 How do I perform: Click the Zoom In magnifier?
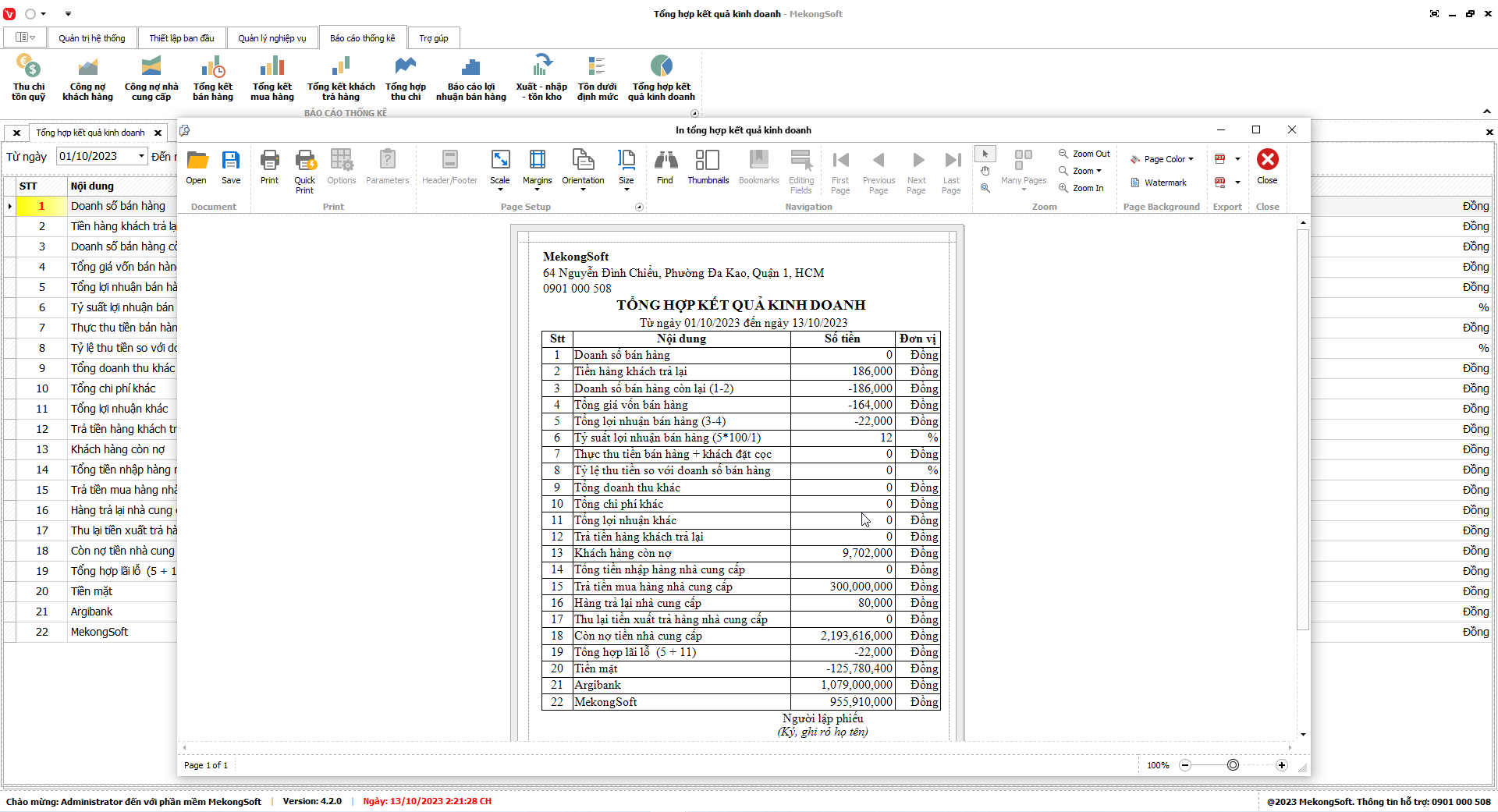click(1081, 188)
